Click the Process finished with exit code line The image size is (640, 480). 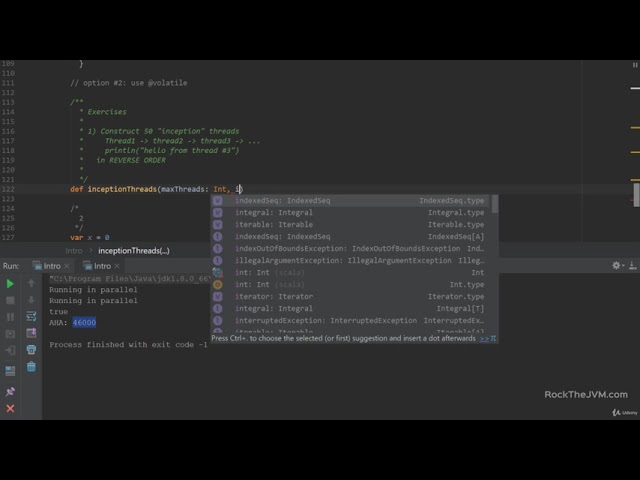pyautogui.click(x=128, y=344)
